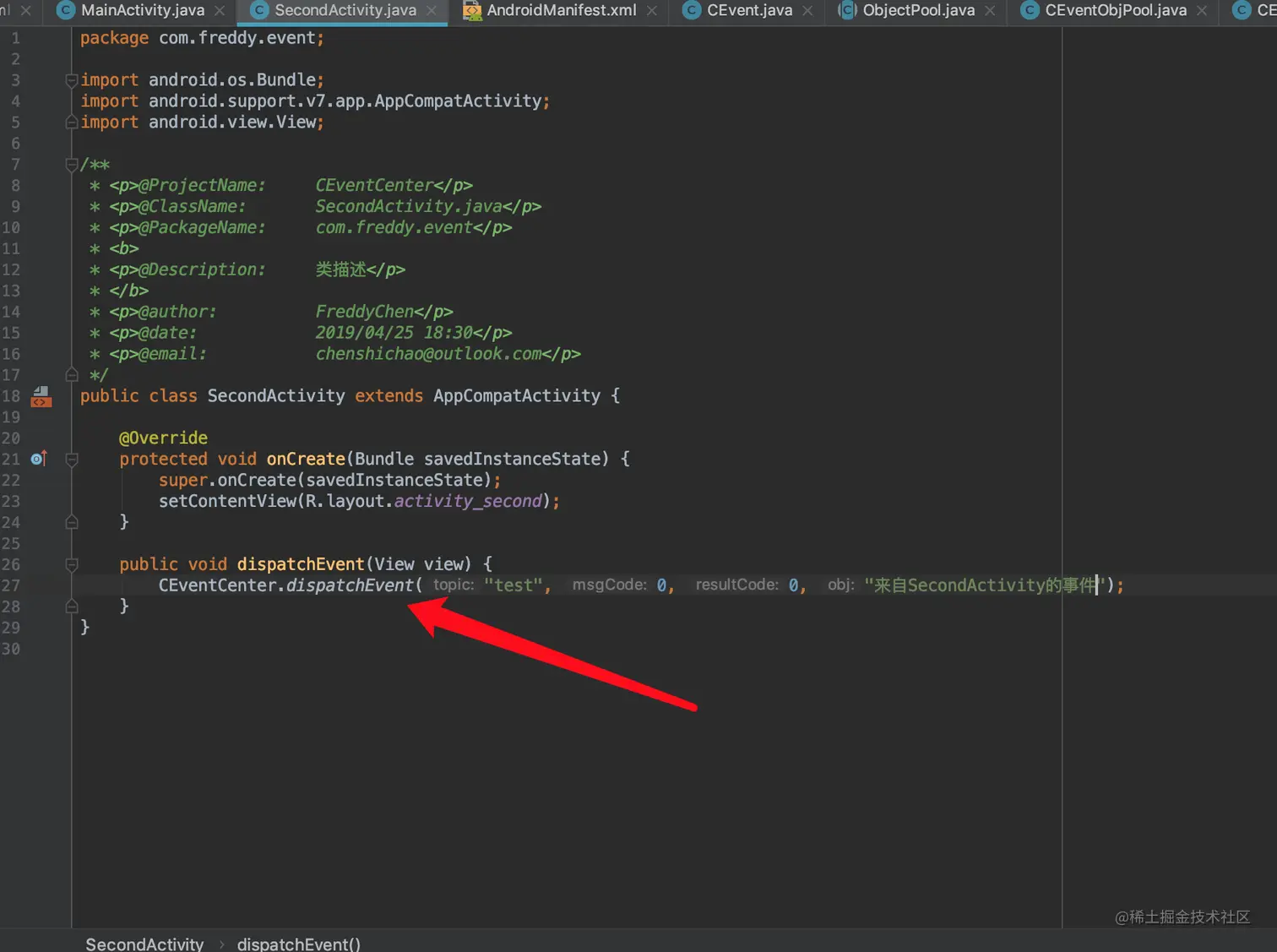
Task: Click the fold end marker closing dispatchEvent
Action: tap(72, 607)
